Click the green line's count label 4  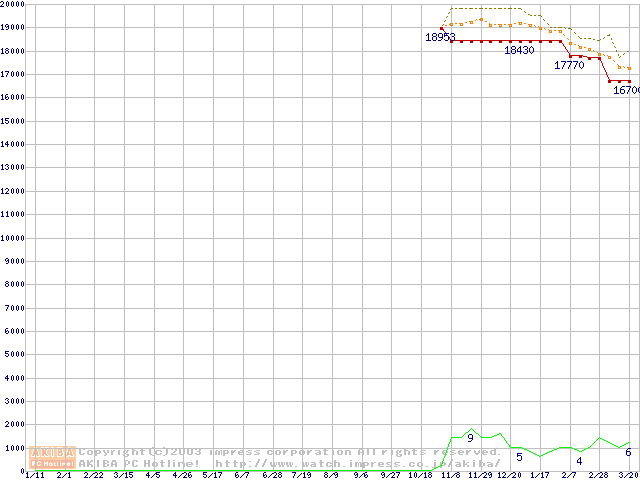point(579,461)
